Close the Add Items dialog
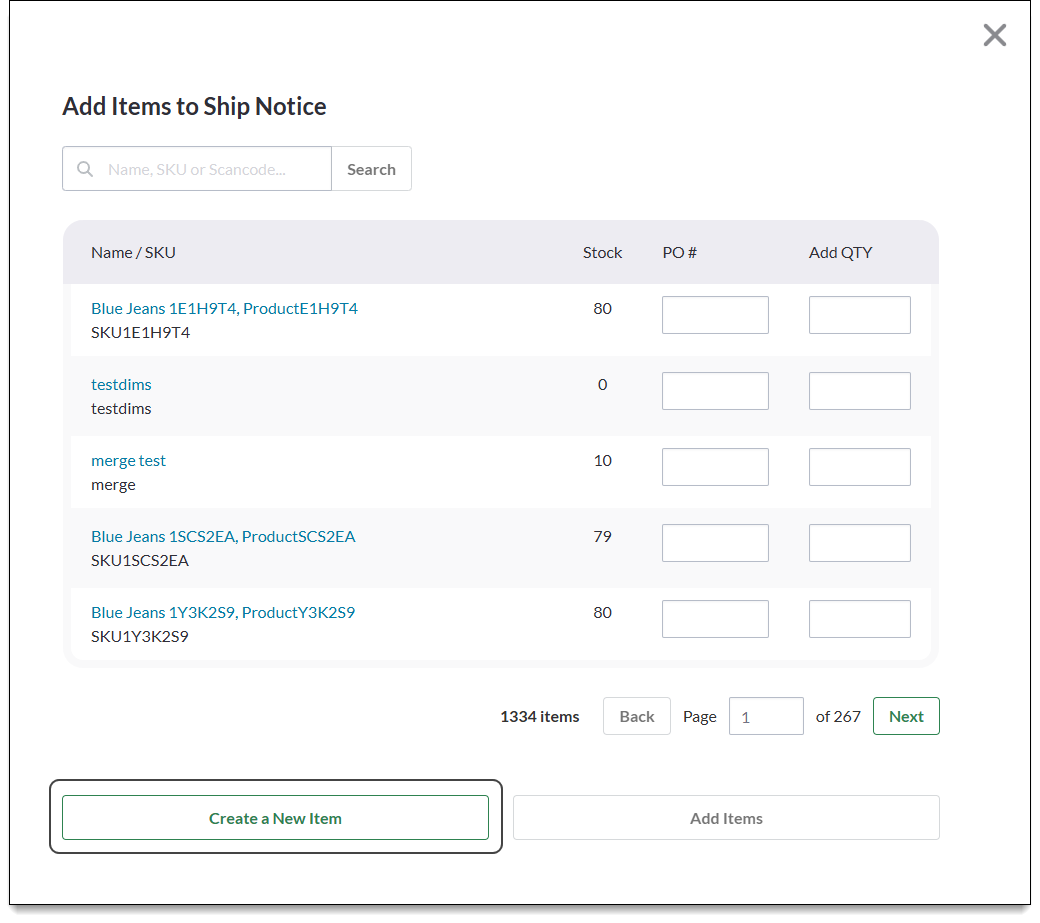 tap(994, 36)
